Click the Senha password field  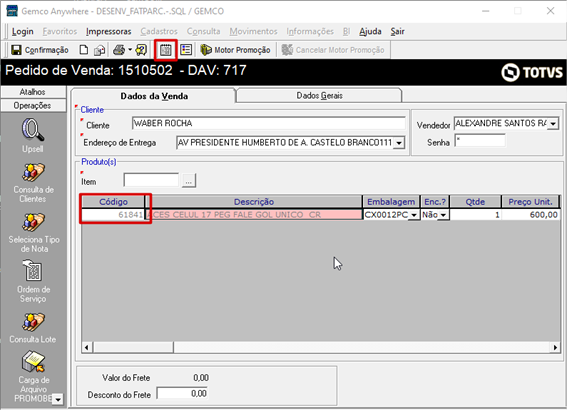(480, 140)
